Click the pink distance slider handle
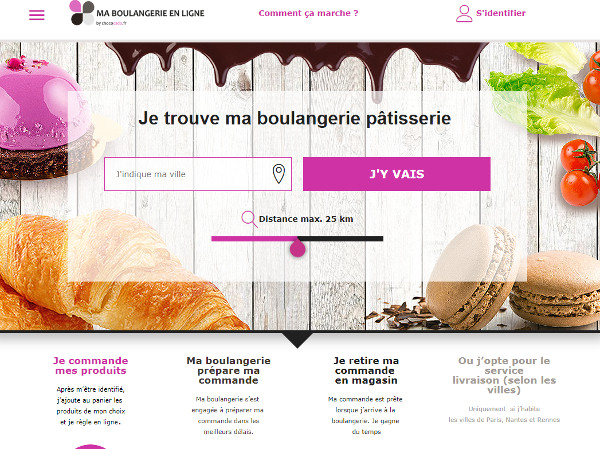 [297, 248]
